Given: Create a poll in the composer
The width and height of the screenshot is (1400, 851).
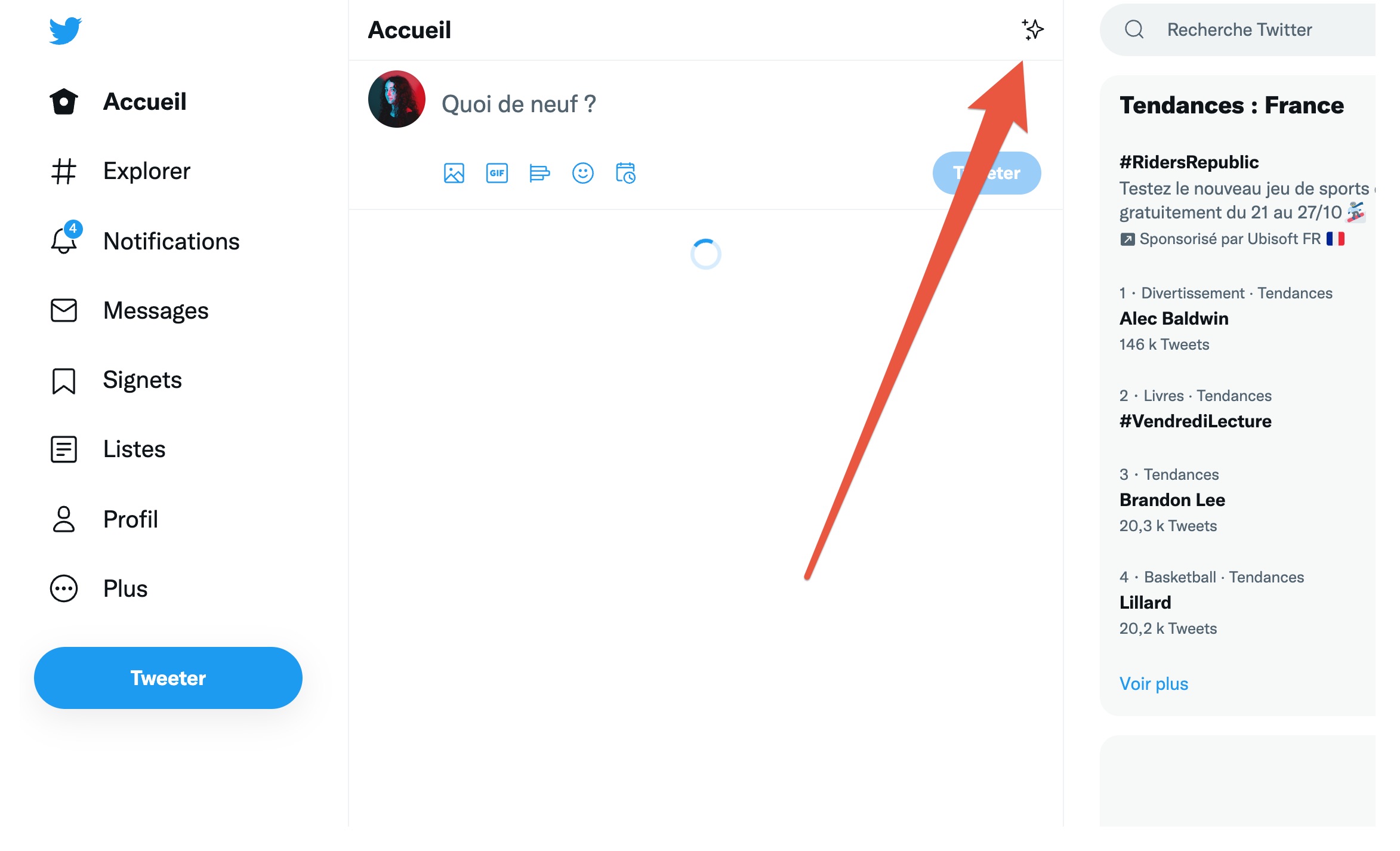Looking at the screenshot, I should pos(539,173).
